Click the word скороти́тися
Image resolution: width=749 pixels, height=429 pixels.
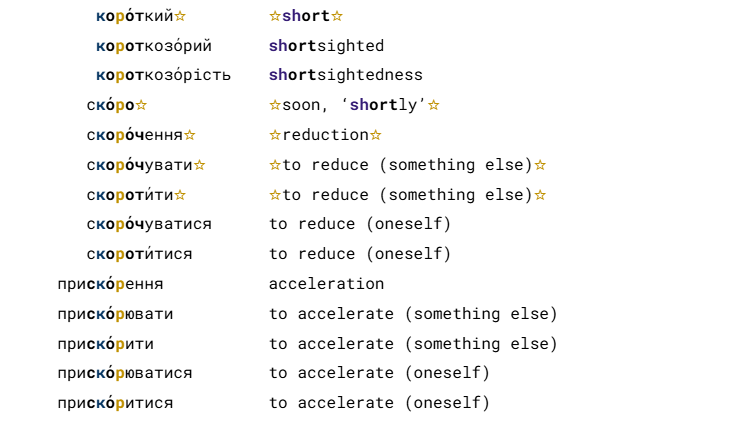[139, 254]
